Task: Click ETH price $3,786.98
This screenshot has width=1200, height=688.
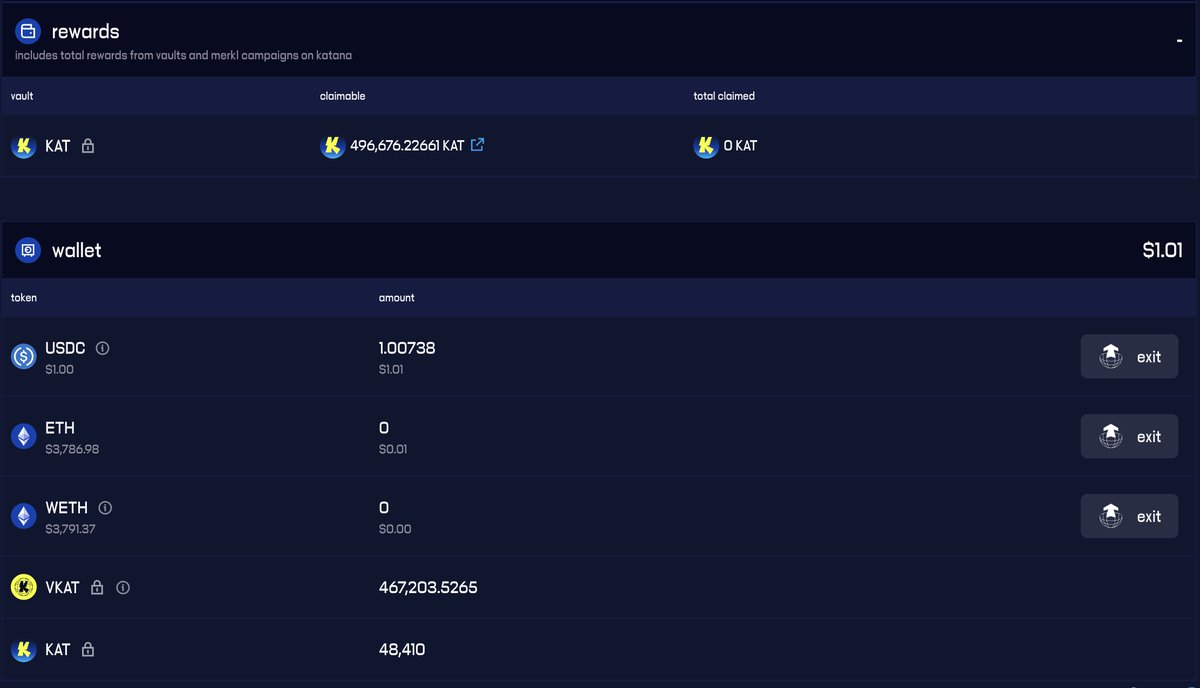Action: tap(72, 449)
